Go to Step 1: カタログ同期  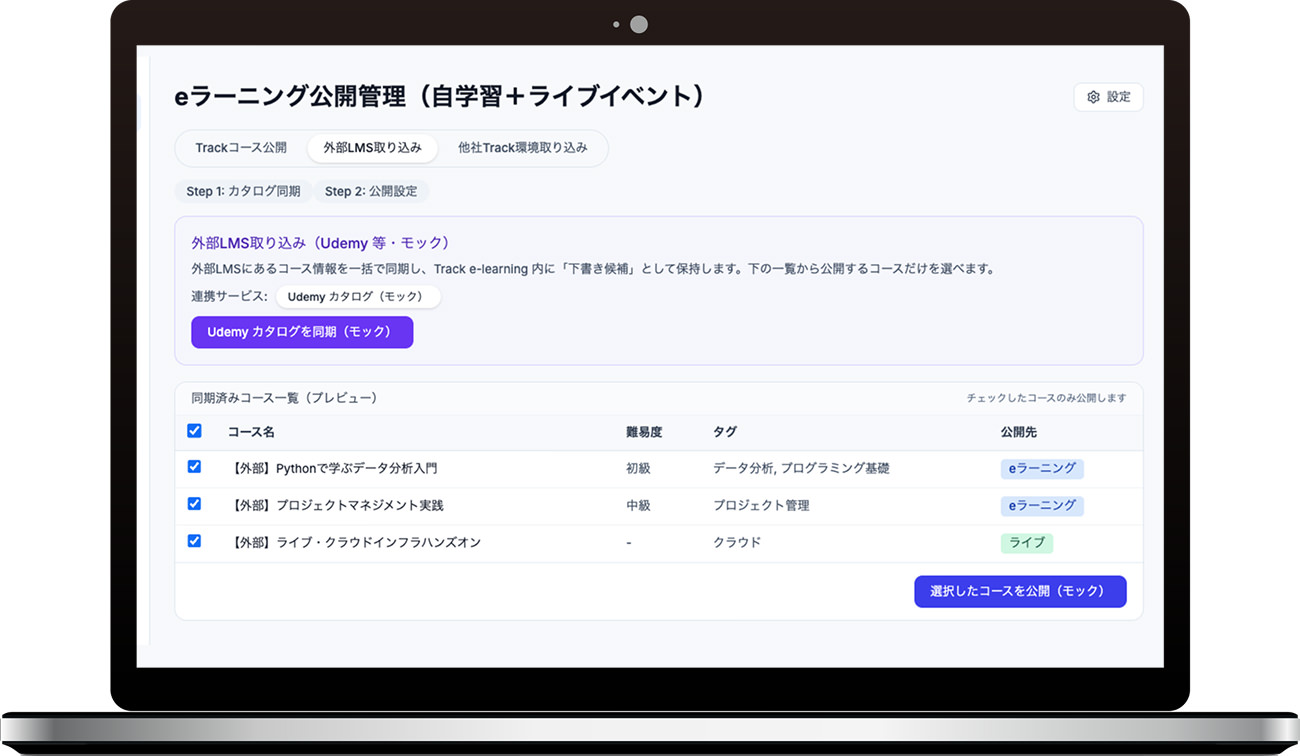243,191
